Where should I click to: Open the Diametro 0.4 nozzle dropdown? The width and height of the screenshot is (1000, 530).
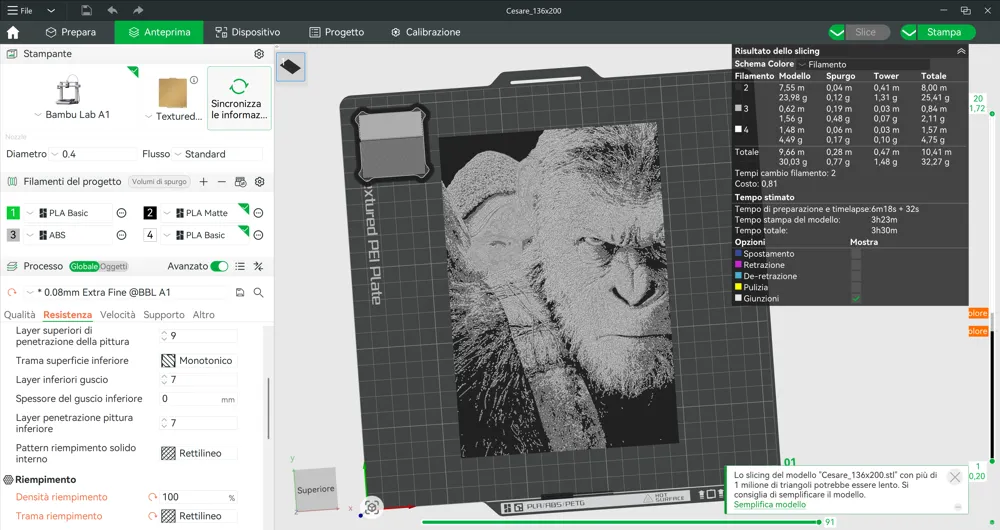click(93, 154)
